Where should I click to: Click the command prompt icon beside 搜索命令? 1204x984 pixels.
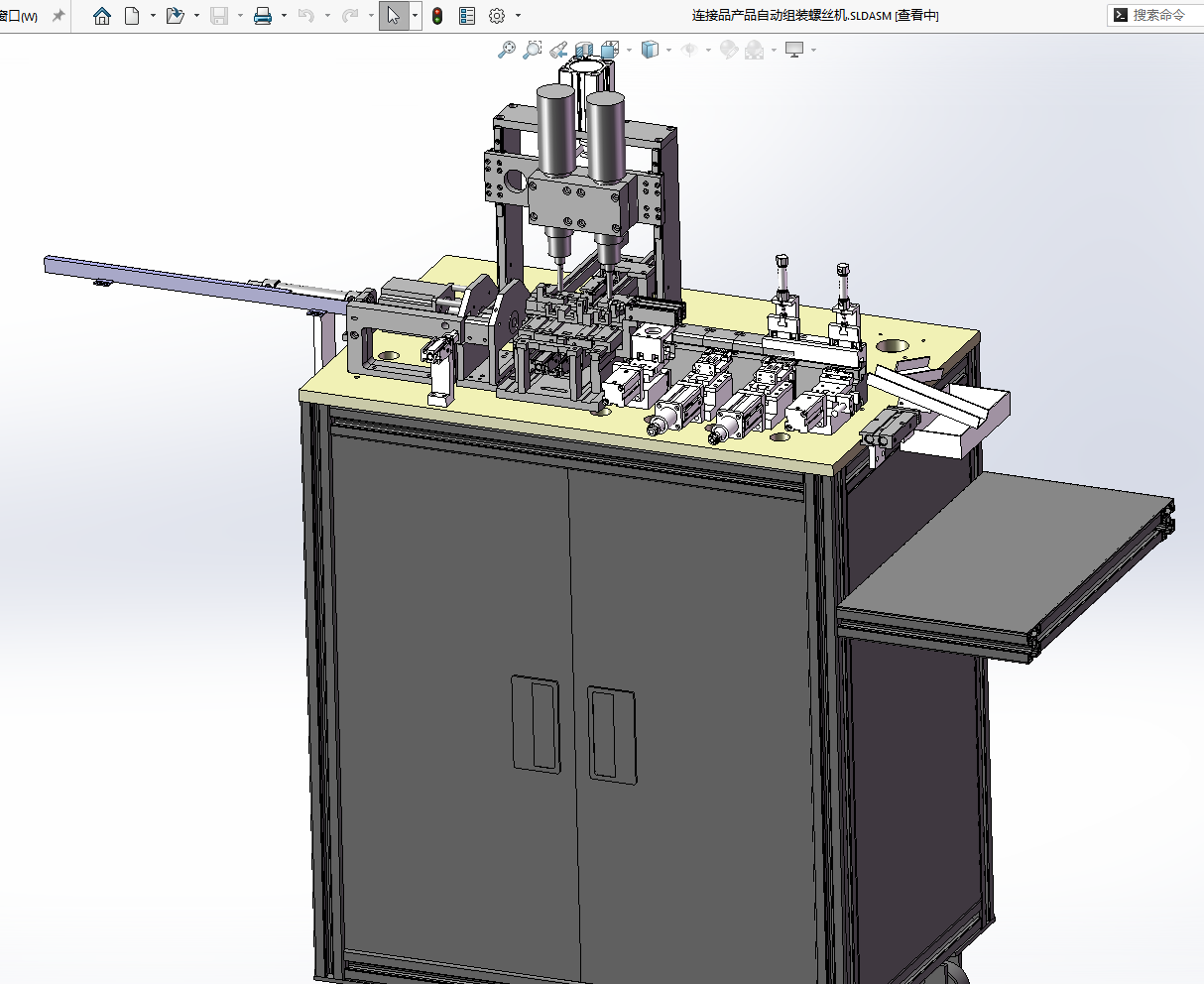coord(1120,15)
